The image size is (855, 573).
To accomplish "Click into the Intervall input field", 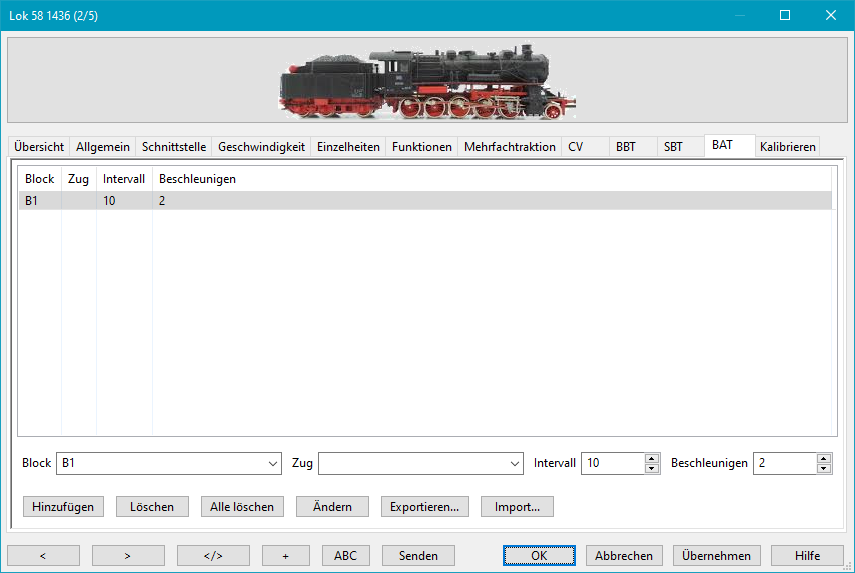I will [612, 464].
